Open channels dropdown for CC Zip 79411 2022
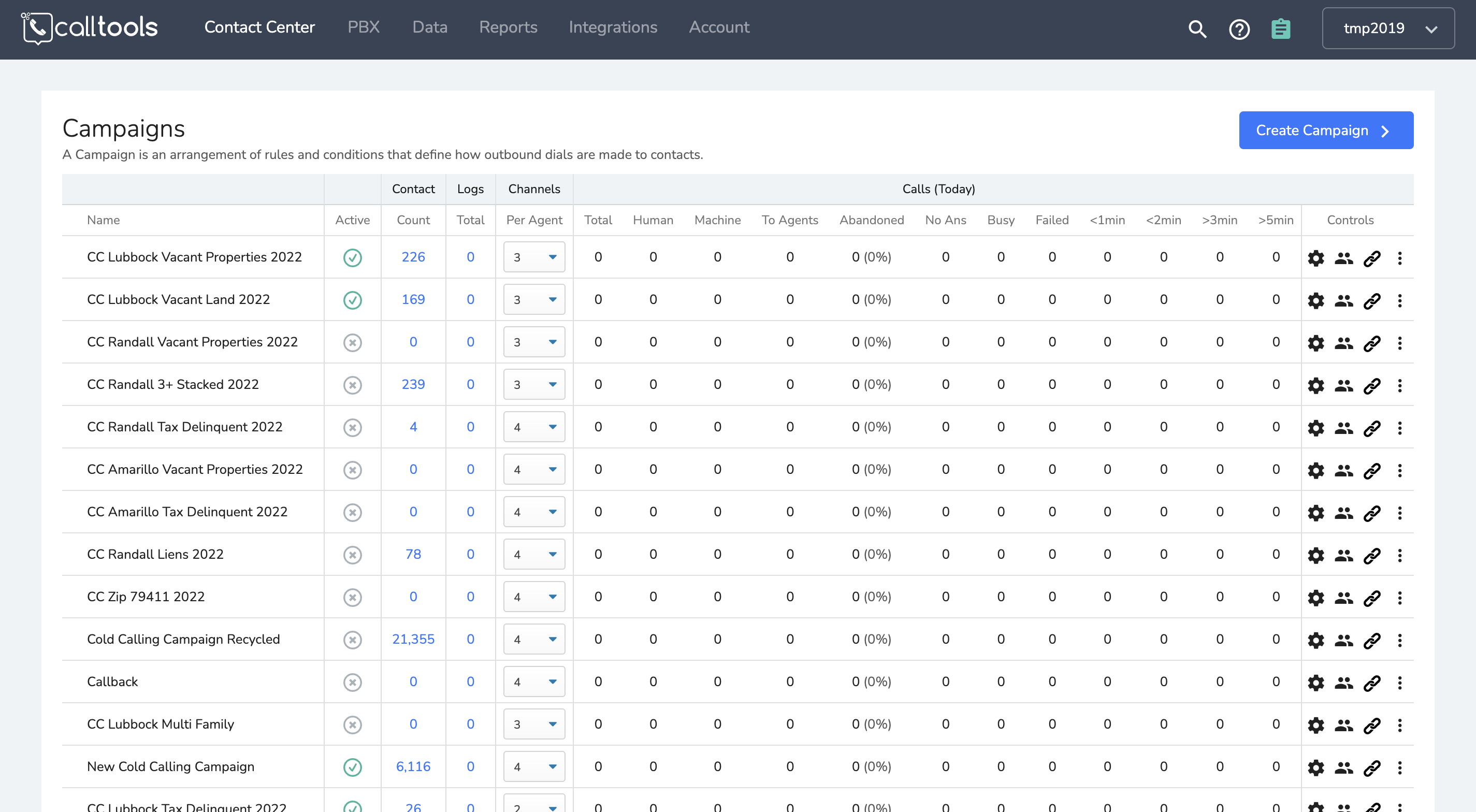The image size is (1476, 812). (534, 597)
